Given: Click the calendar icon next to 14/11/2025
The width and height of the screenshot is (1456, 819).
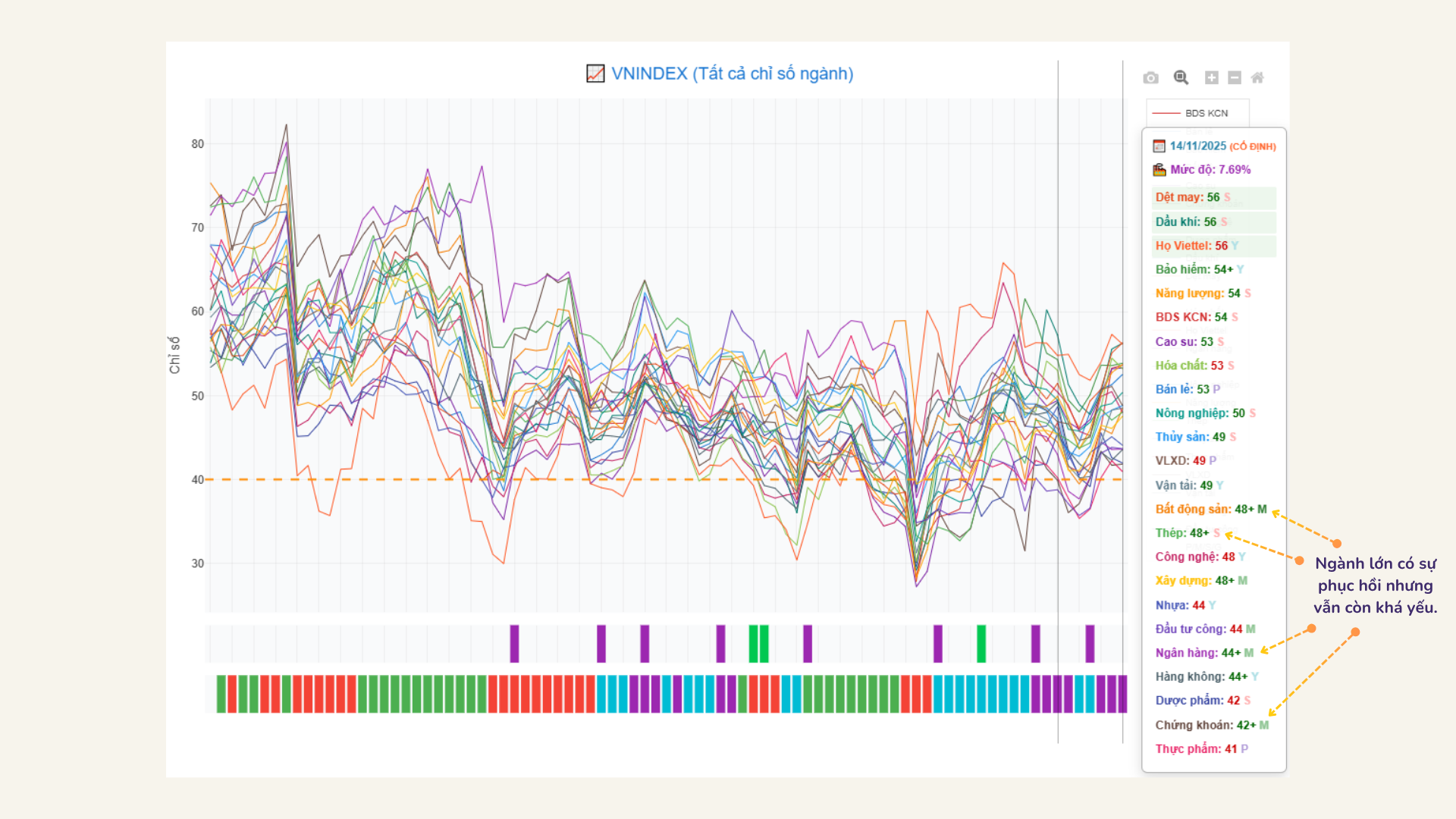Looking at the screenshot, I should [1159, 146].
